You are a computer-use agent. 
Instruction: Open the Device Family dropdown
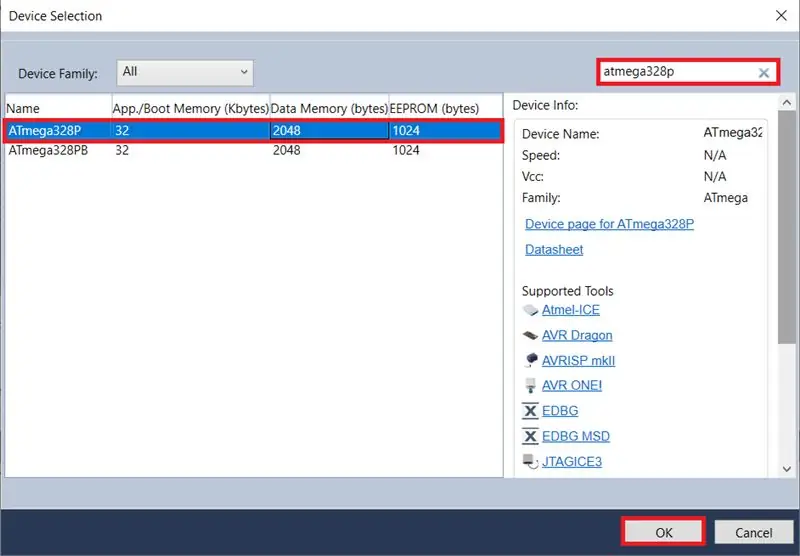pyautogui.click(x=185, y=72)
